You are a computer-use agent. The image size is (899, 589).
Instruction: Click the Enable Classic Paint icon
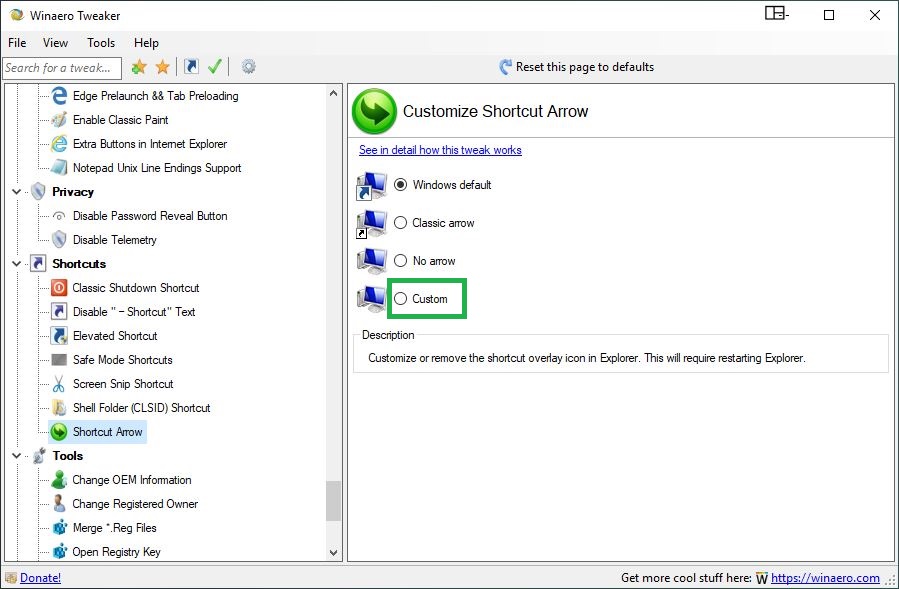[x=59, y=120]
